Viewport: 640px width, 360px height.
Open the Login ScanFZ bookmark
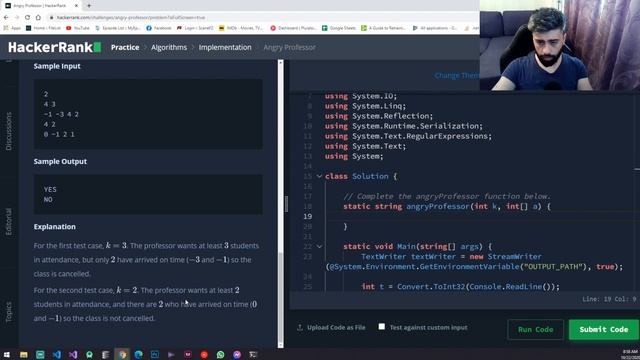click(x=195, y=28)
